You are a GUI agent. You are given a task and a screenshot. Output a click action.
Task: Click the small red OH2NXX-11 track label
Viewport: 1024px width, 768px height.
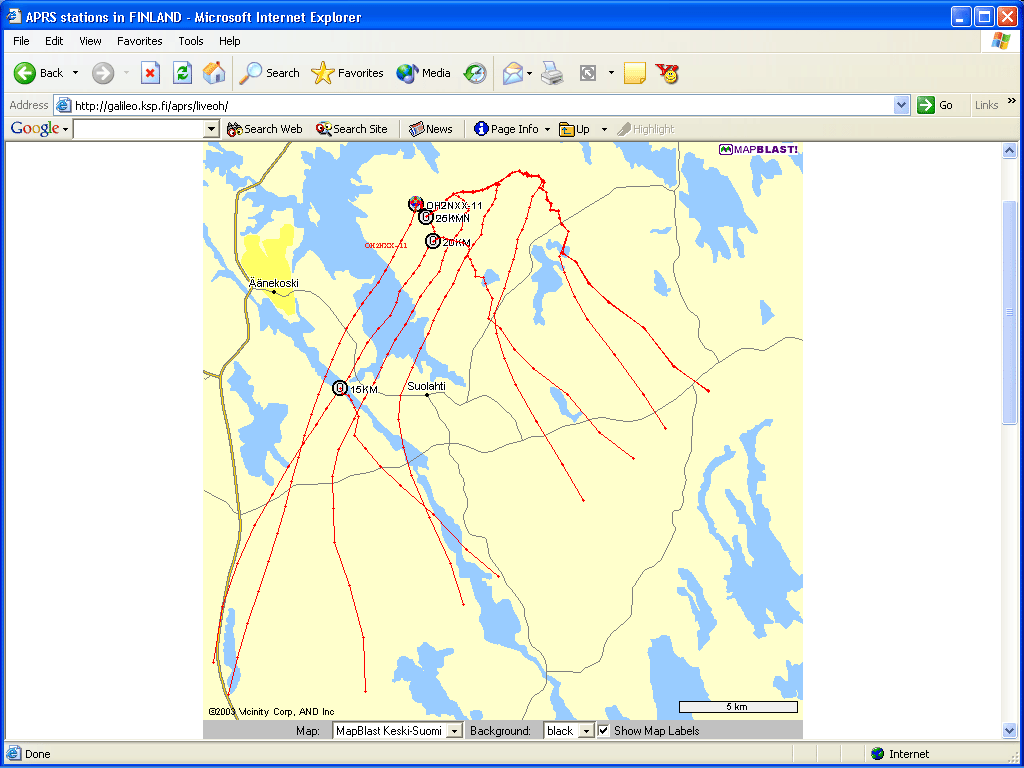[386, 246]
